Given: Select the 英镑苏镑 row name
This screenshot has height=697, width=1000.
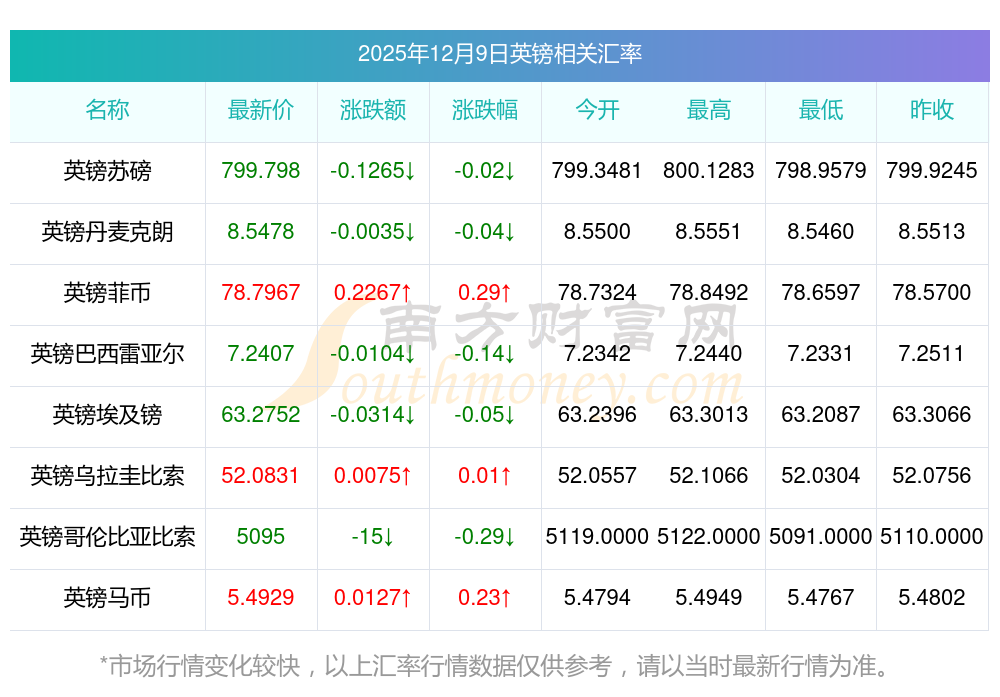Looking at the screenshot, I should tap(107, 171).
